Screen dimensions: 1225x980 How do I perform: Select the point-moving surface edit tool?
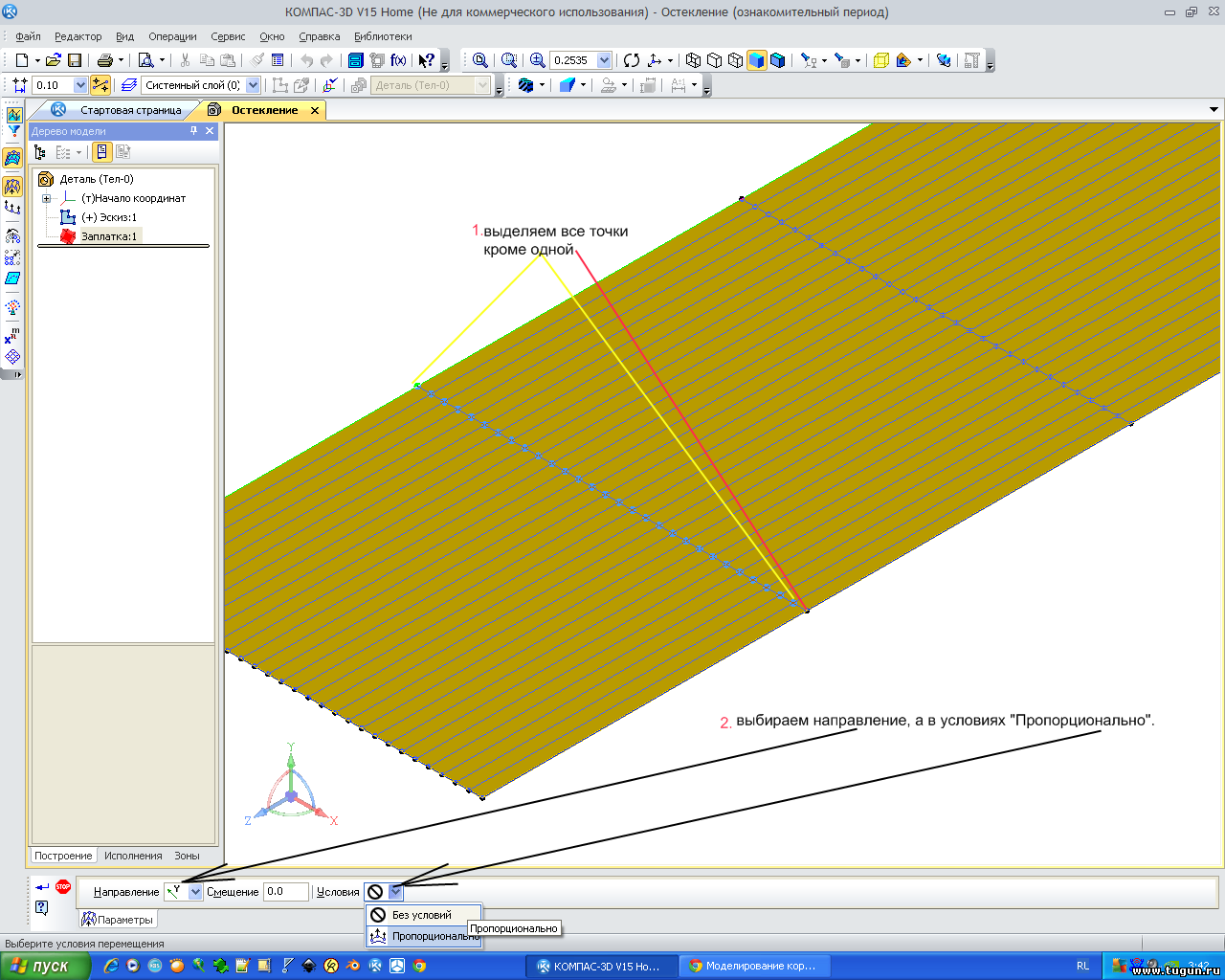pos(12,187)
